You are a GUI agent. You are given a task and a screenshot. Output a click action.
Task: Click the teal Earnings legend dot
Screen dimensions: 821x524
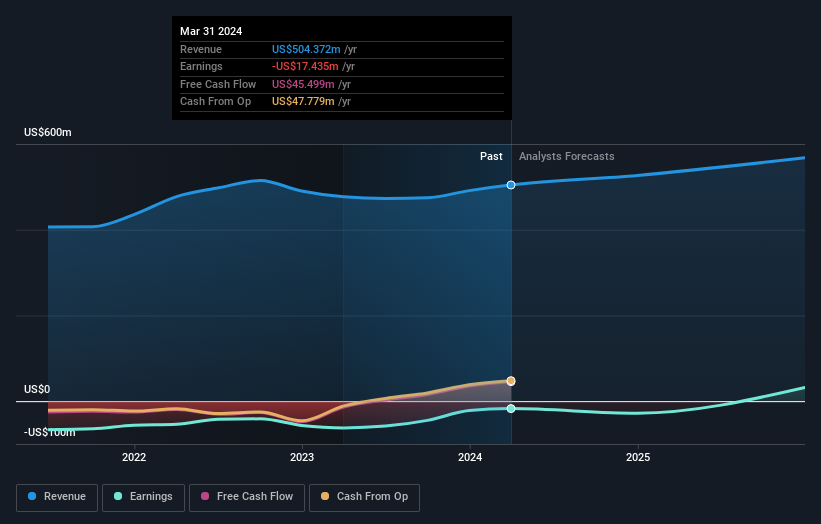[118, 496]
